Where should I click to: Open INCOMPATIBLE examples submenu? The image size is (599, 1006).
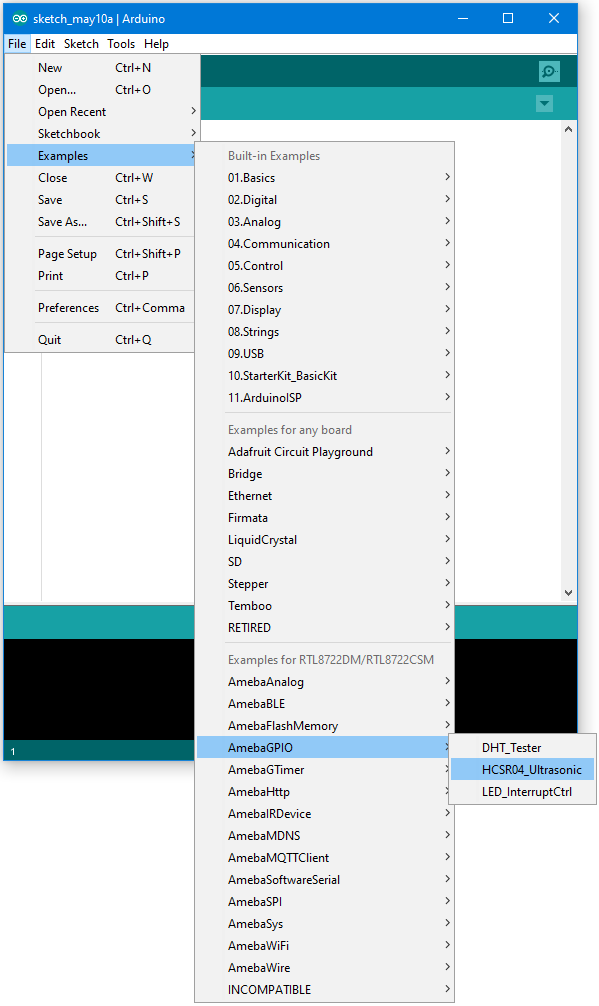pyautogui.click(x=325, y=989)
